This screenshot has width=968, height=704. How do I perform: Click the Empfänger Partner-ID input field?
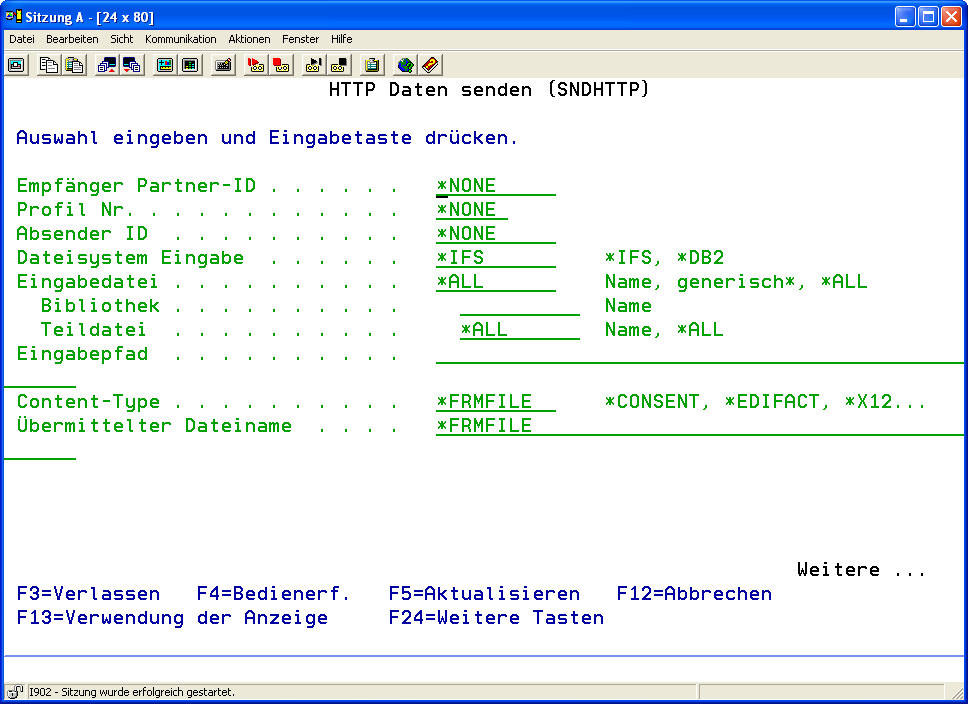(495, 186)
